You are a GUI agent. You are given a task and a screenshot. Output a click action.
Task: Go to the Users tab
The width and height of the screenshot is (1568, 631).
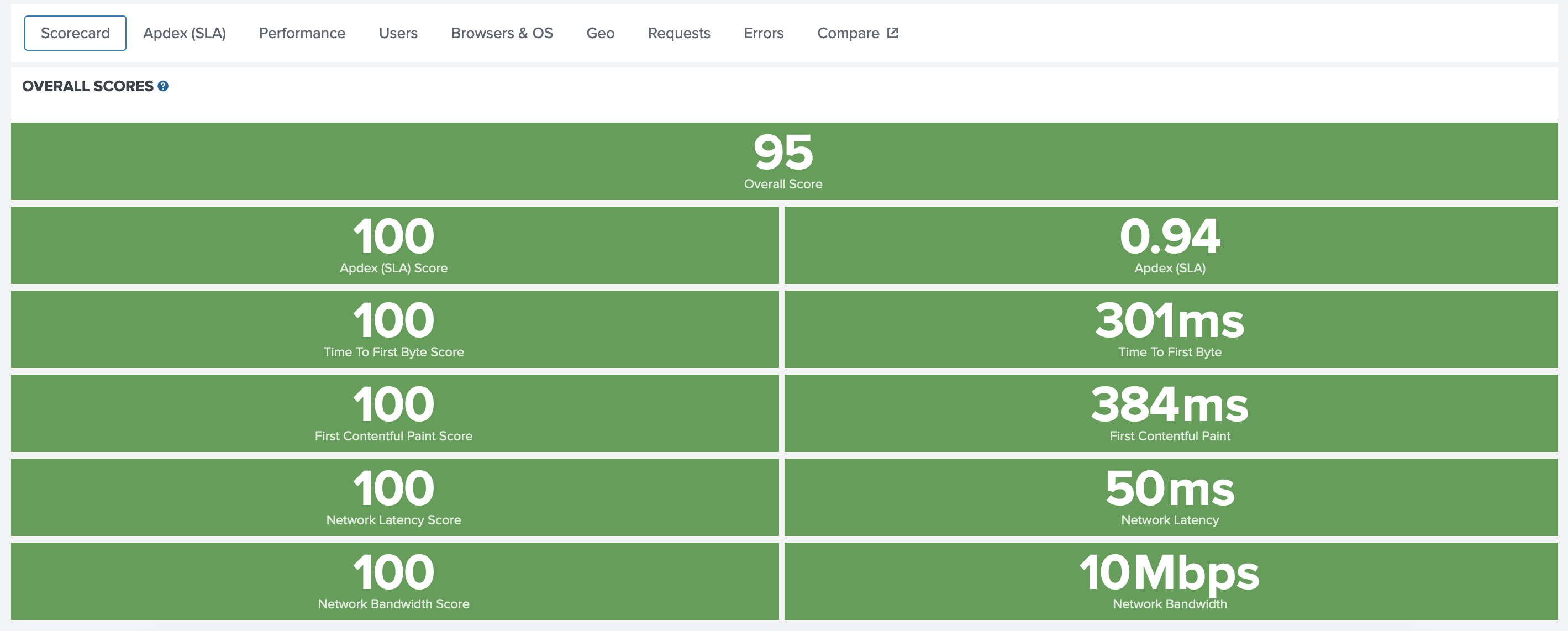click(398, 33)
